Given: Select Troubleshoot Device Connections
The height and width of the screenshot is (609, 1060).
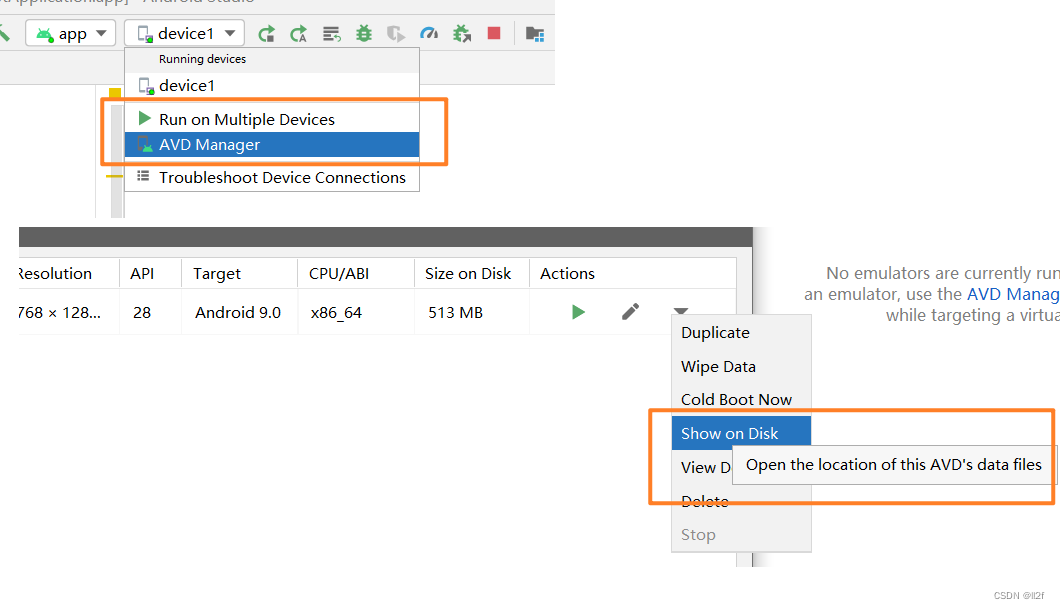Looking at the screenshot, I should pyautogui.click(x=272, y=177).
